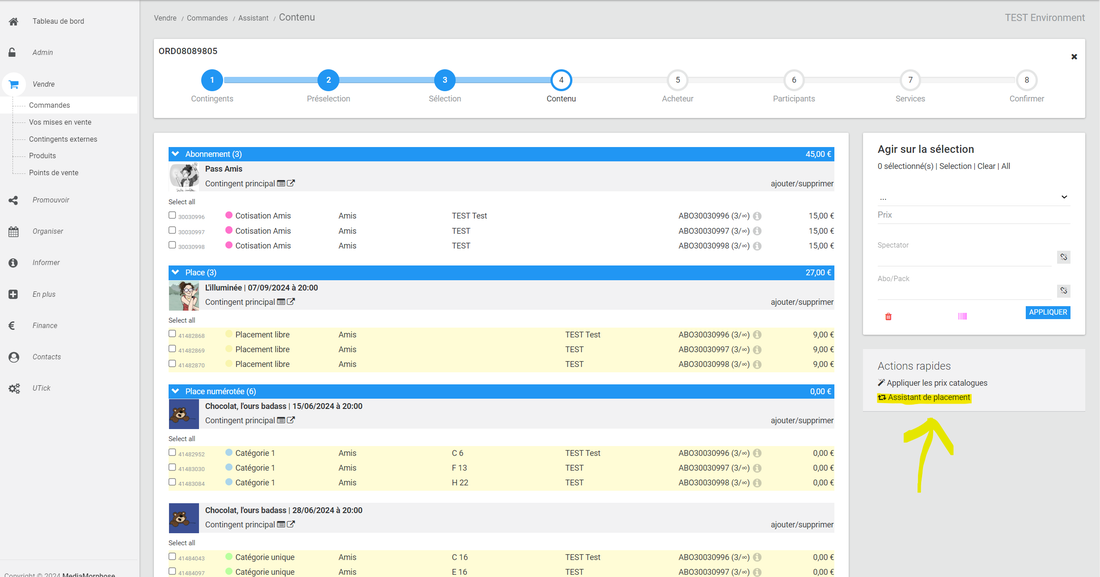
Task: Collapse the Abonnement (3) section
Action: pyautogui.click(x=175, y=154)
